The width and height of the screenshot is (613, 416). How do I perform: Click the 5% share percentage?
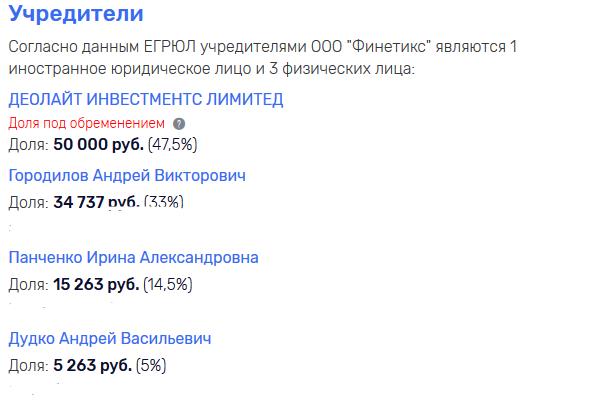point(151,366)
